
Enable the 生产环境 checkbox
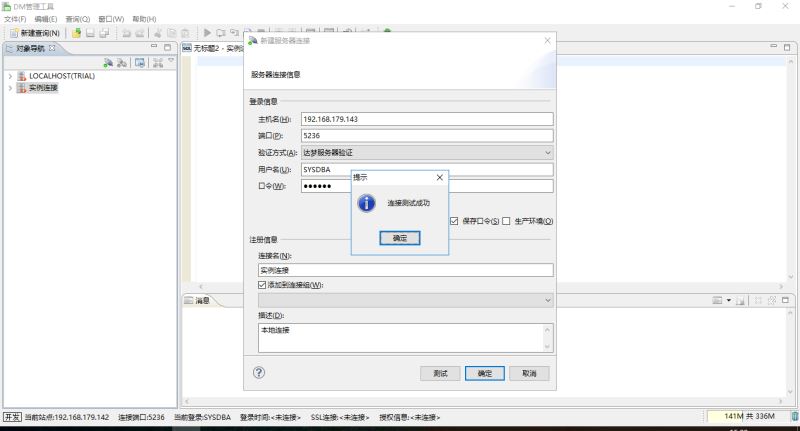[506, 221]
